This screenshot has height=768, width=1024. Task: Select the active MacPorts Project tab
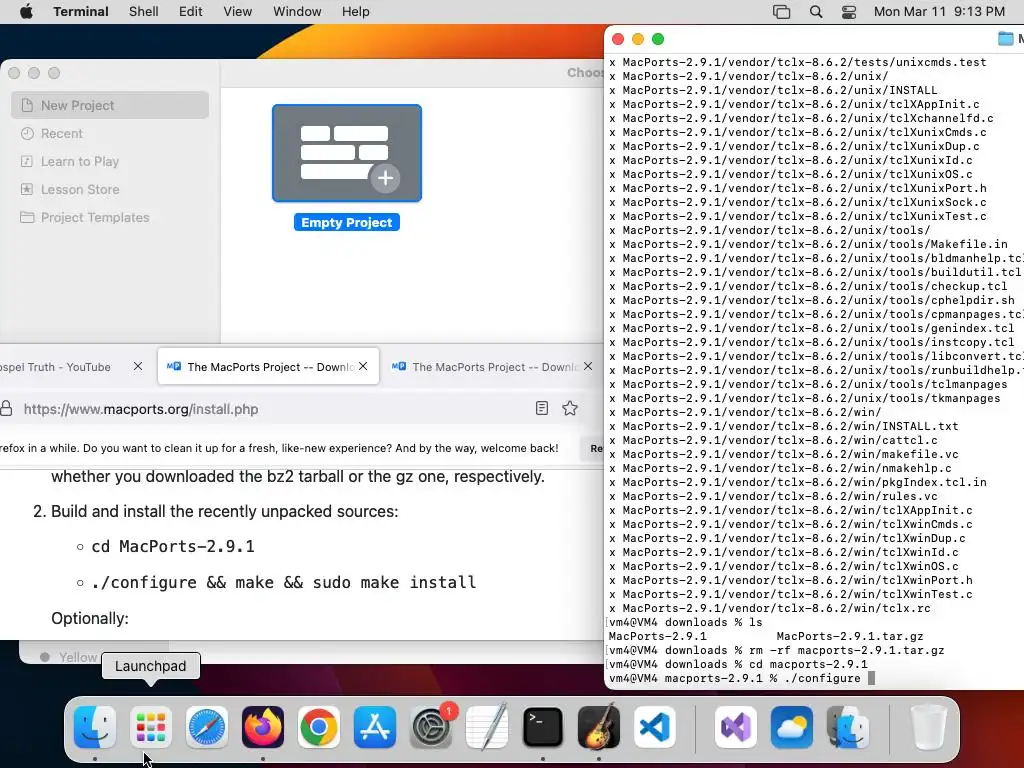click(268, 366)
